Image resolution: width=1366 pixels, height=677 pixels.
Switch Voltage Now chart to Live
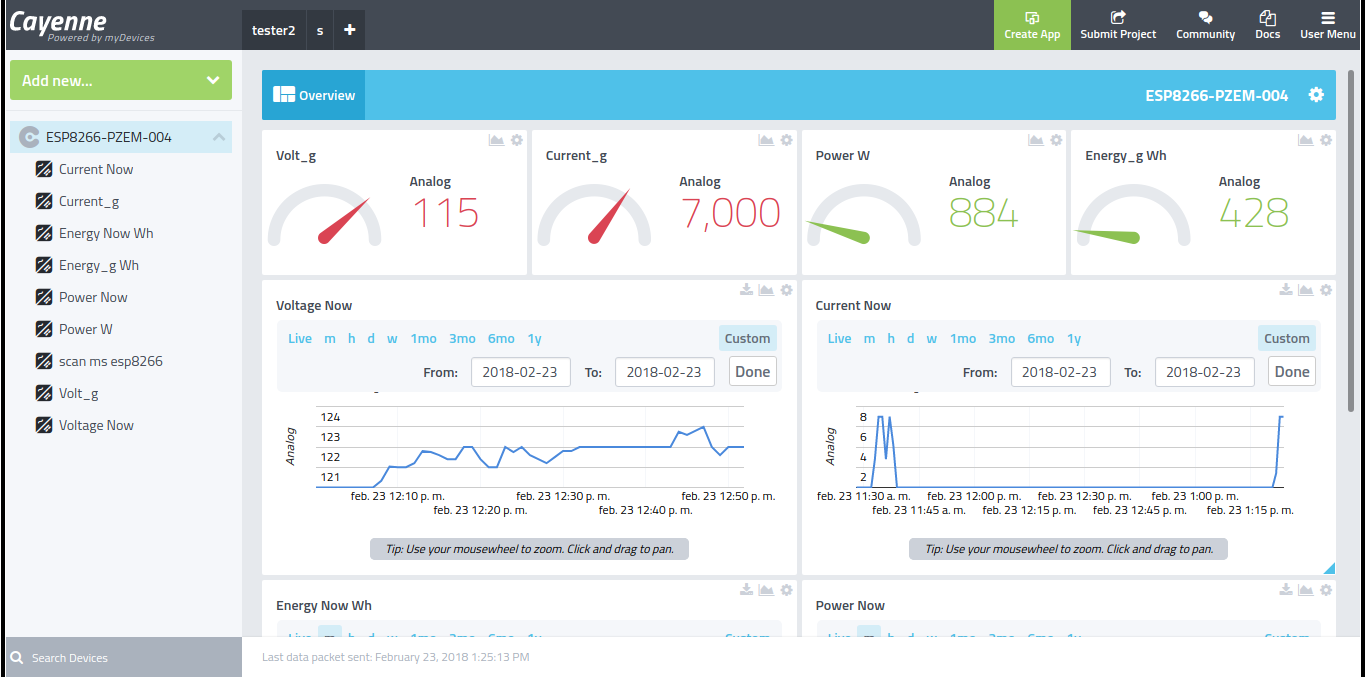(300, 338)
